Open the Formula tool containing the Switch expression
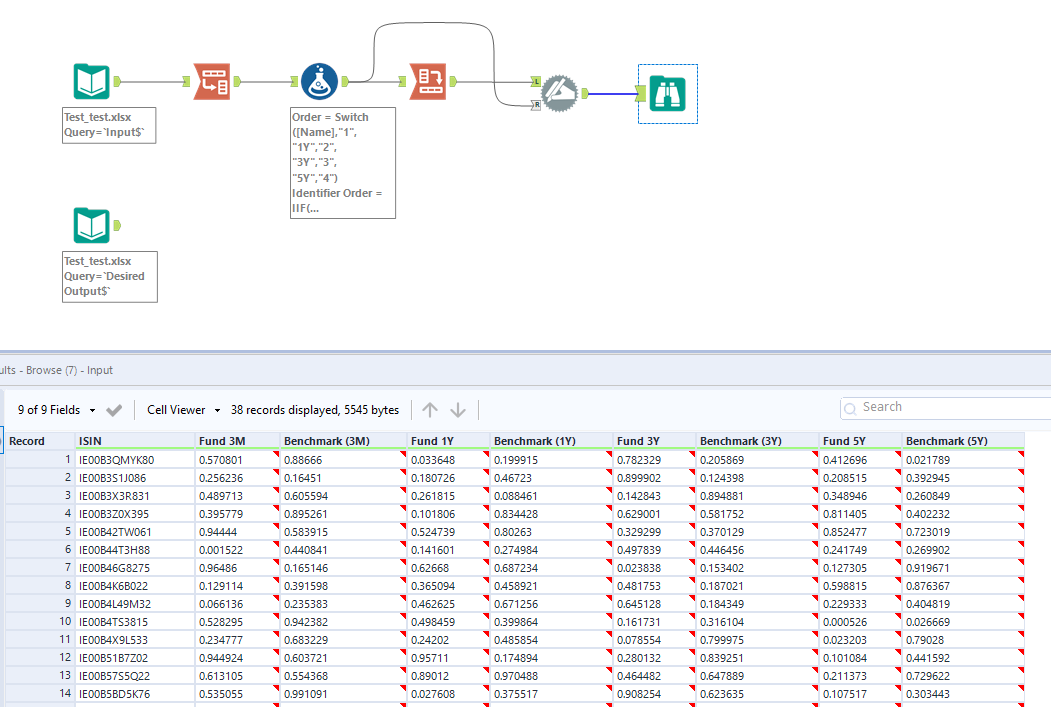 pyautogui.click(x=318, y=81)
